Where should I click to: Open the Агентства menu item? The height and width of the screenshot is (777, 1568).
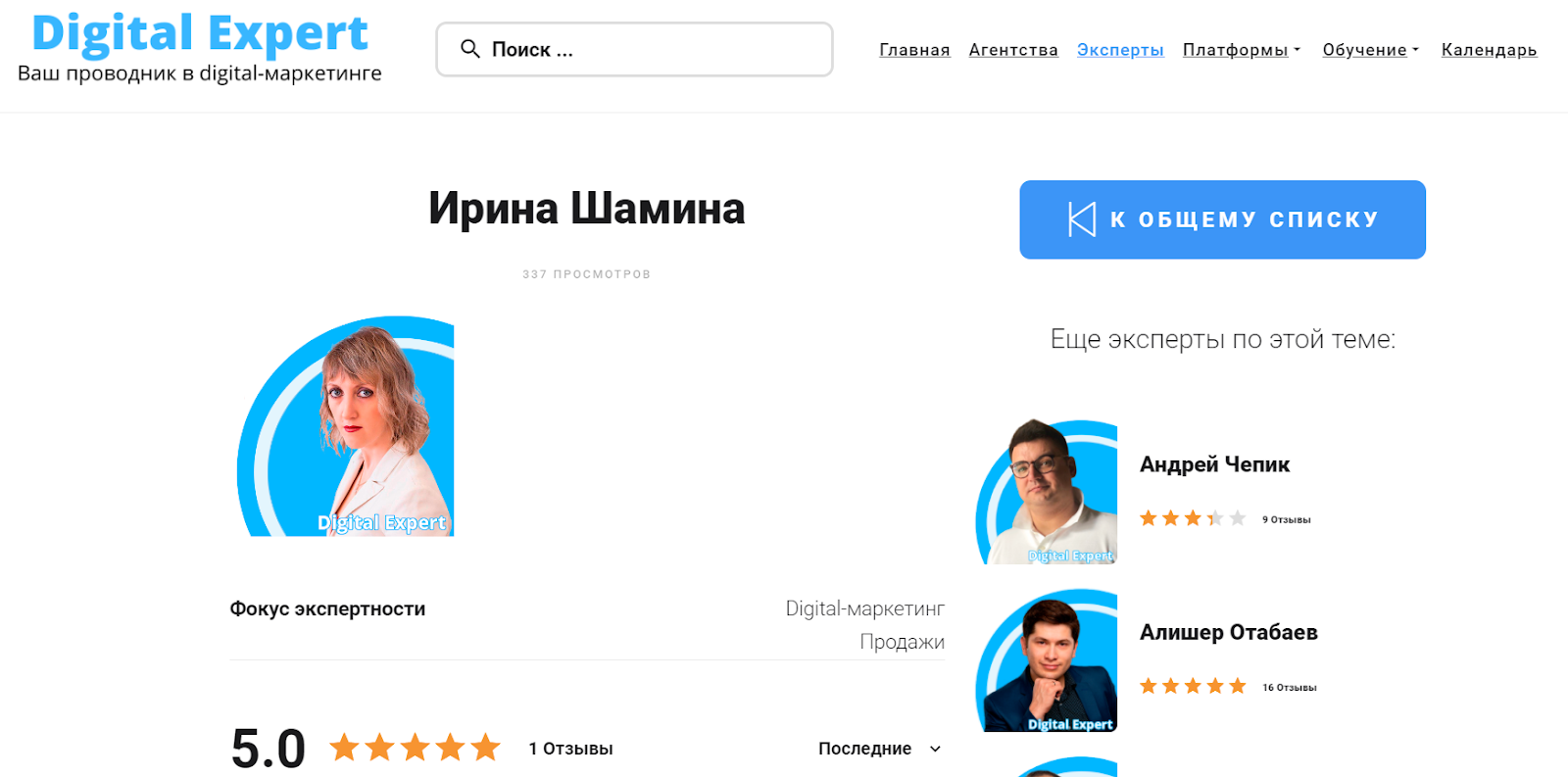coord(1013,50)
